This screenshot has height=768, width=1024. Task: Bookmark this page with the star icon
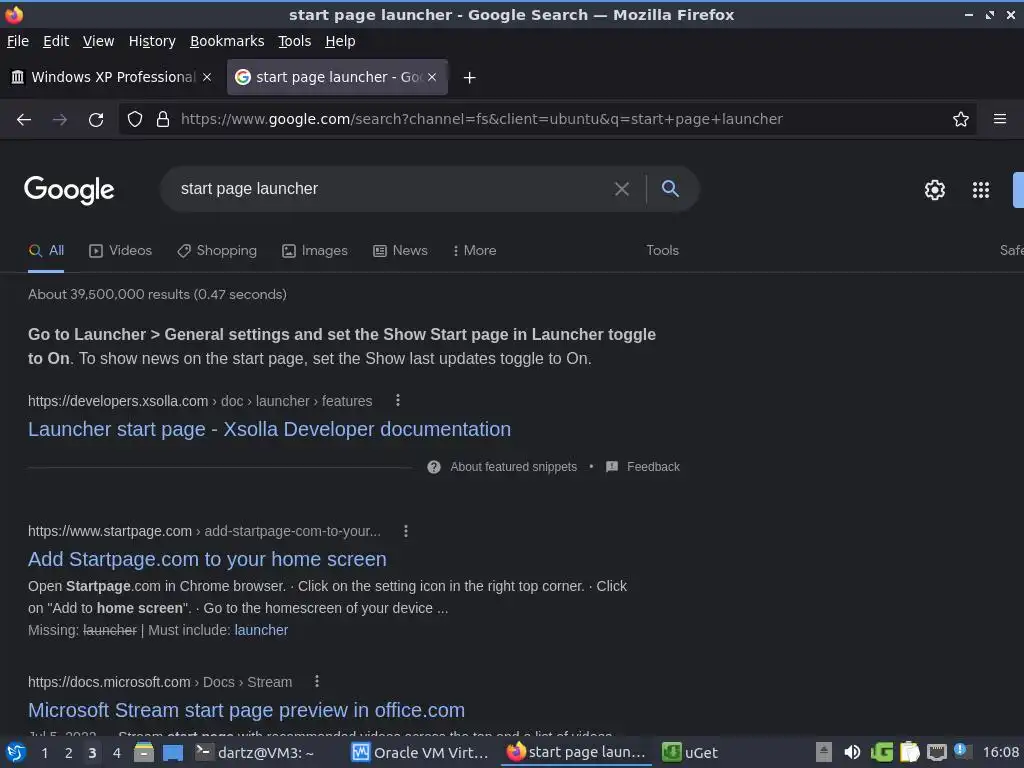(961, 119)
